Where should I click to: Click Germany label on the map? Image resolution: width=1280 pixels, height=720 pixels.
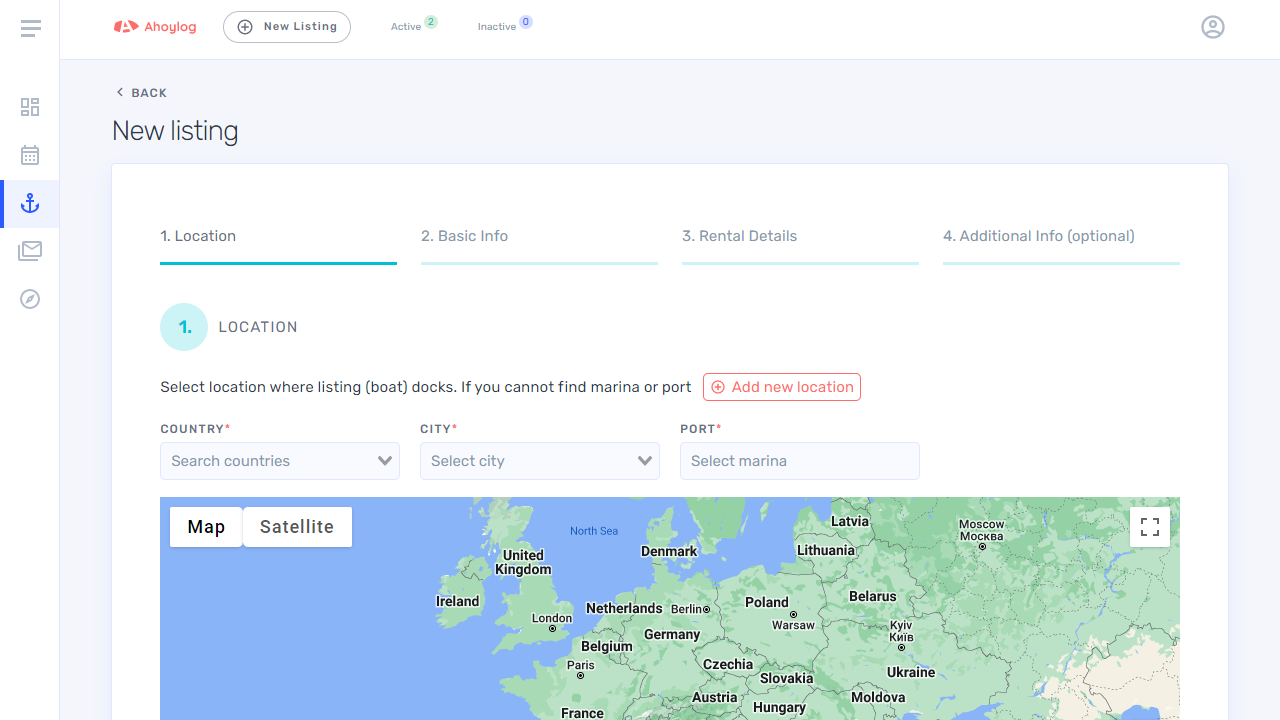coord(672,634)
